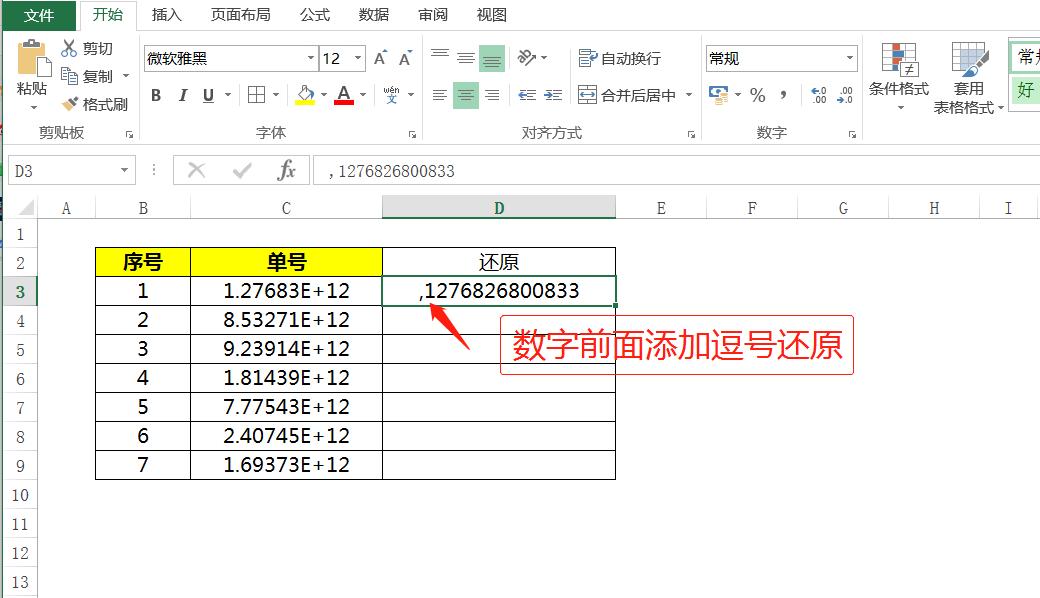Open the borders dropdown arrow
Image resolution: width=1040 pixels, height=598 pixels.
(276, 95)
